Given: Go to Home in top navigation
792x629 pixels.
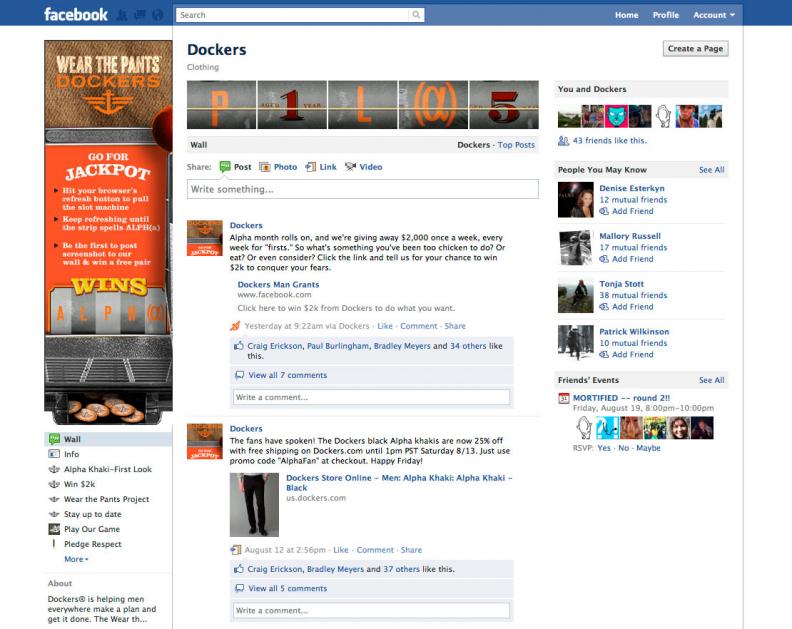Looking at the screenshot, I should [x=626, y=15].
